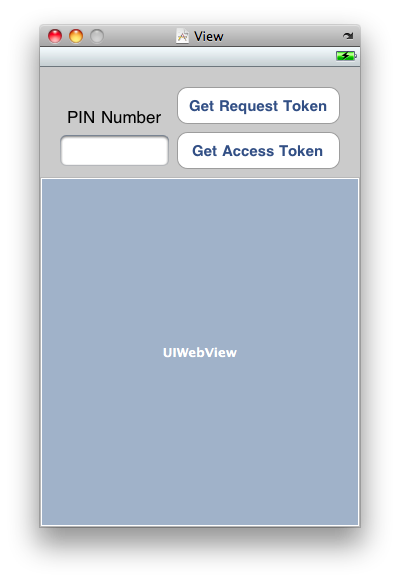The height and width of the screenshot is (582, 400).
Task: Select the simulated status bar strip
Action: pyautogui.click(x=200, y=57)
